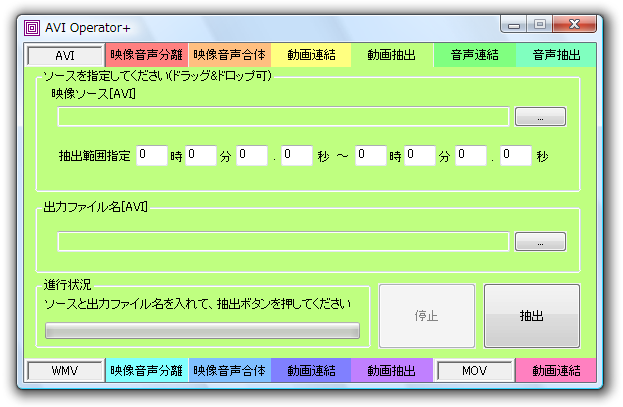Open the AVI 映像音声合体 tab in top row
Screen dimensions: 623x407
[x=229, y=55]
